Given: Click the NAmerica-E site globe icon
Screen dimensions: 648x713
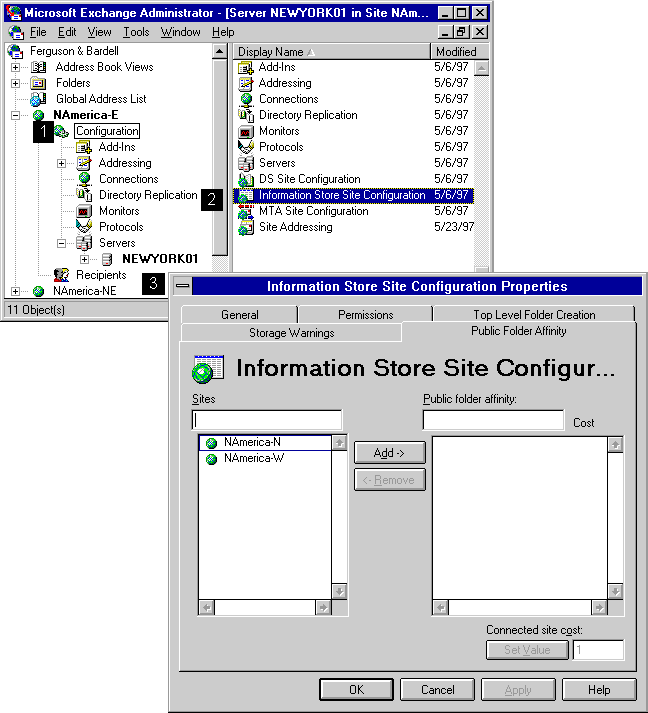Looking at the screenshot, I should coord(39,115).
